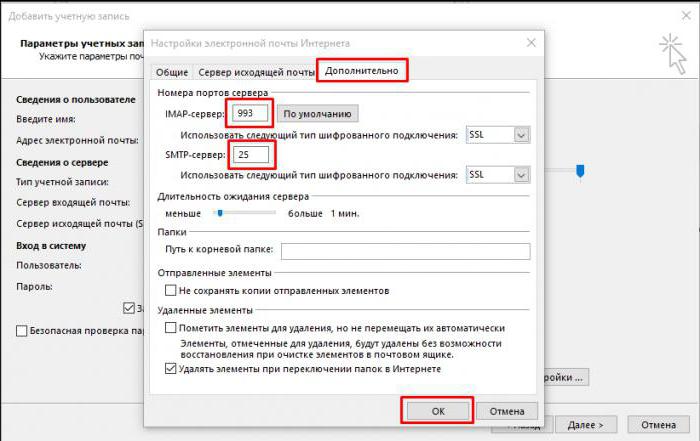The height and width of the screenshot is (441, 700).
Task: Enable Не сохранять копии отправленных элементов
Action: click(171, 290)
